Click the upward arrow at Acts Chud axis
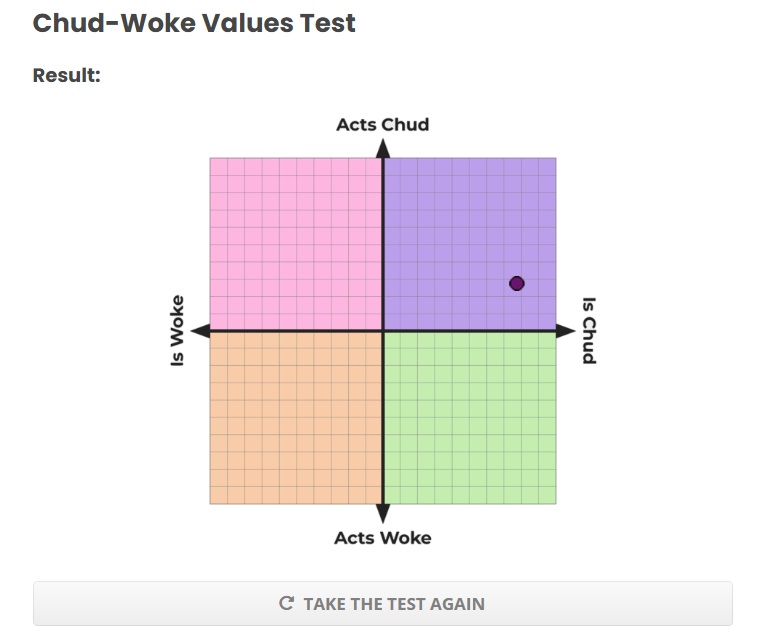The height and width of the screenshot is (633, 760). point(383,149)
